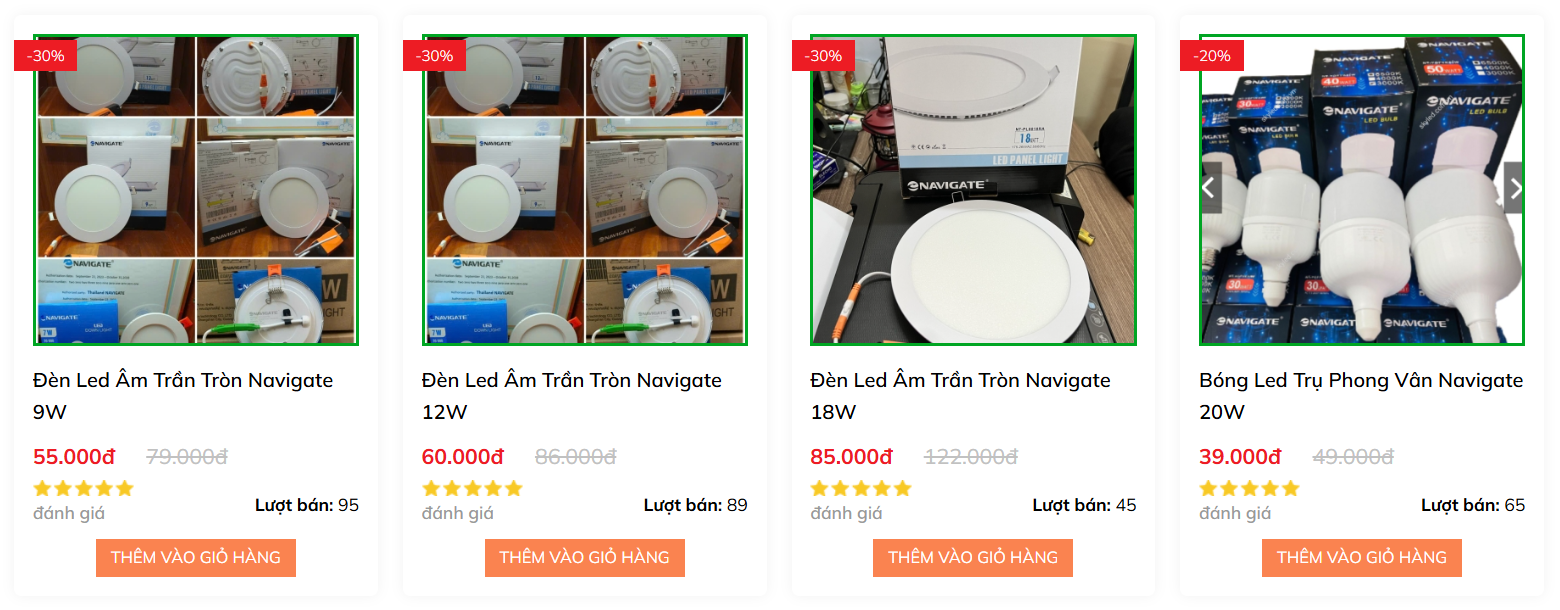Click the -20% badge on the 20W bulb

1211,56
